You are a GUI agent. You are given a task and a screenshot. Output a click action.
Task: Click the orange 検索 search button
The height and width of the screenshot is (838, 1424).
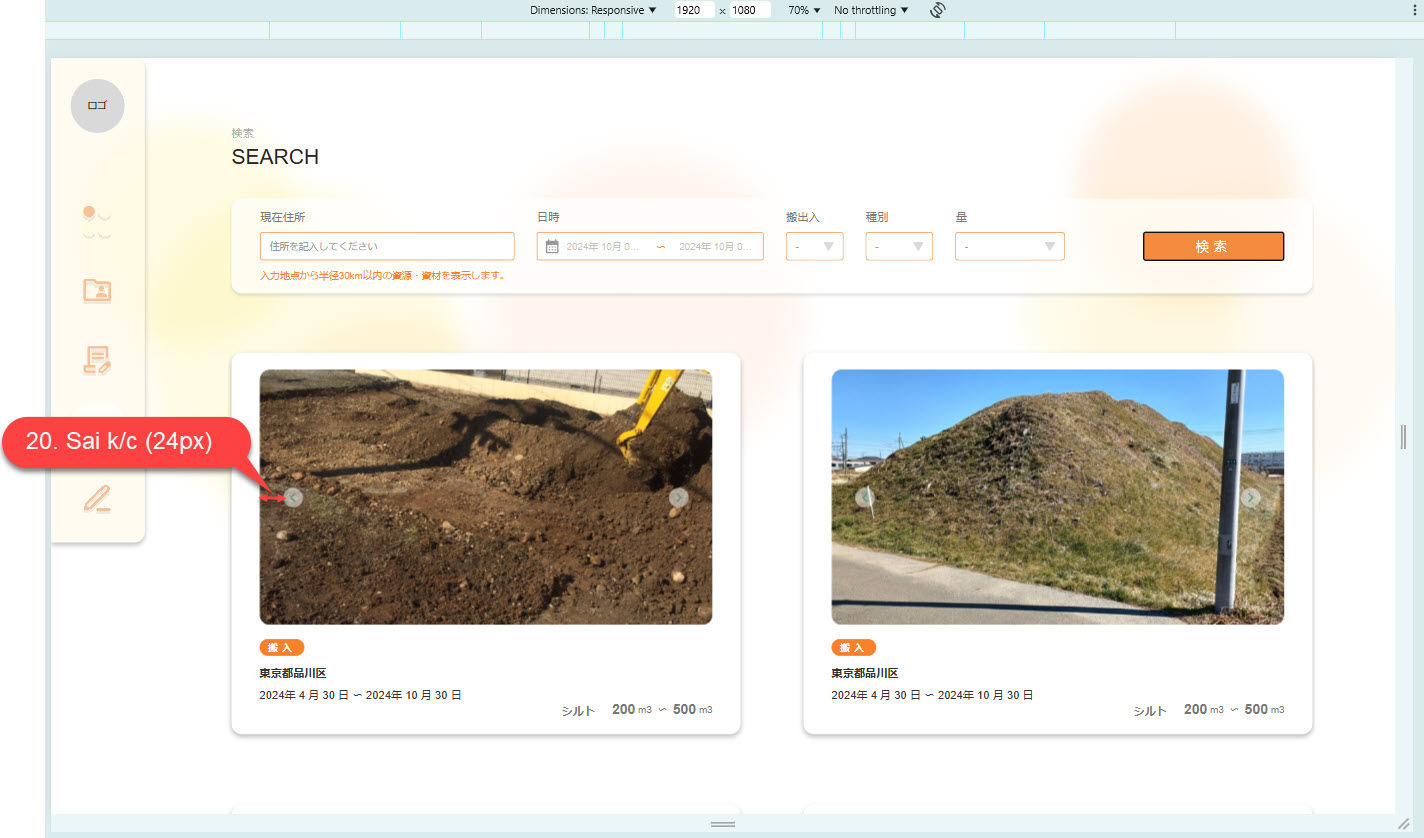[x=1213, y=246]
